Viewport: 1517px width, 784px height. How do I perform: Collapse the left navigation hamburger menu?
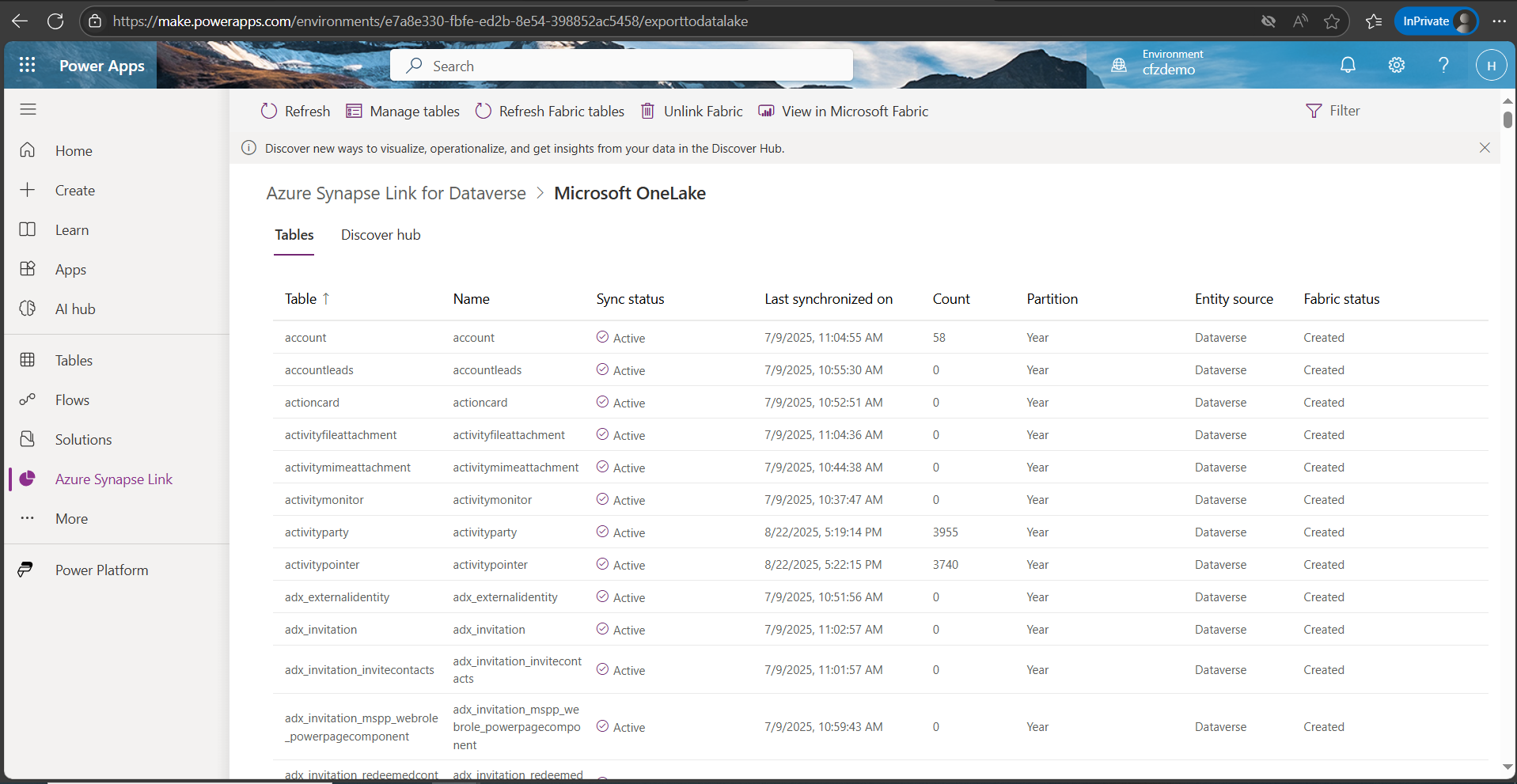[x=28, y=109]
